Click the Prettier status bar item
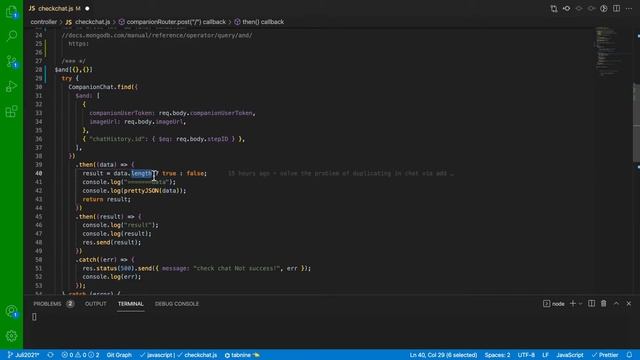The image size is (640, 360). click(605, 355)
